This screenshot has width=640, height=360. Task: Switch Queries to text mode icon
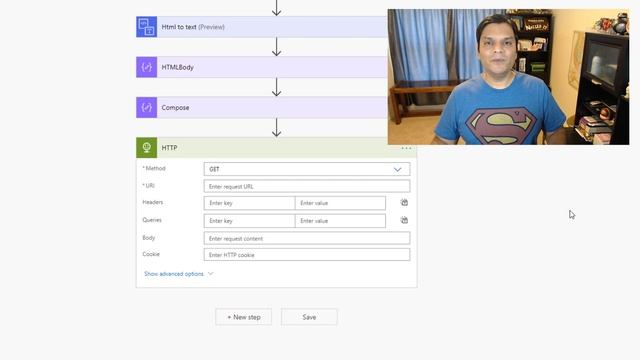click(x=404, y=220)
